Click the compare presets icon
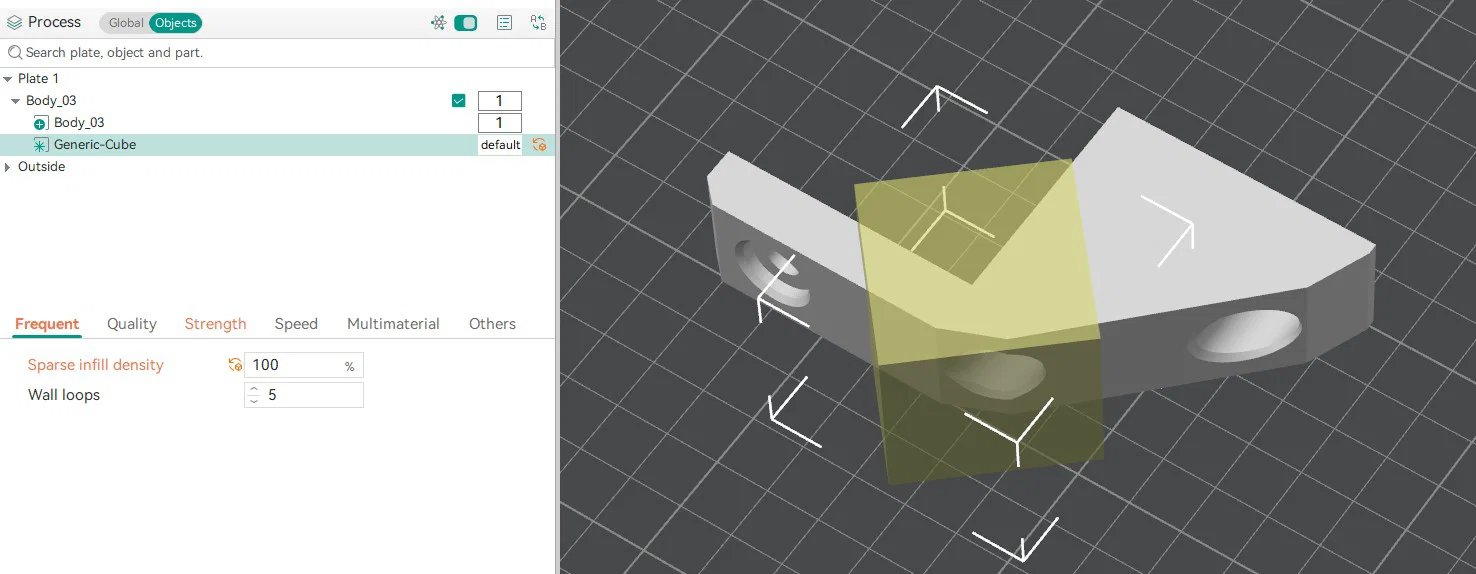 pyautogui.click(x=538, y=23)
